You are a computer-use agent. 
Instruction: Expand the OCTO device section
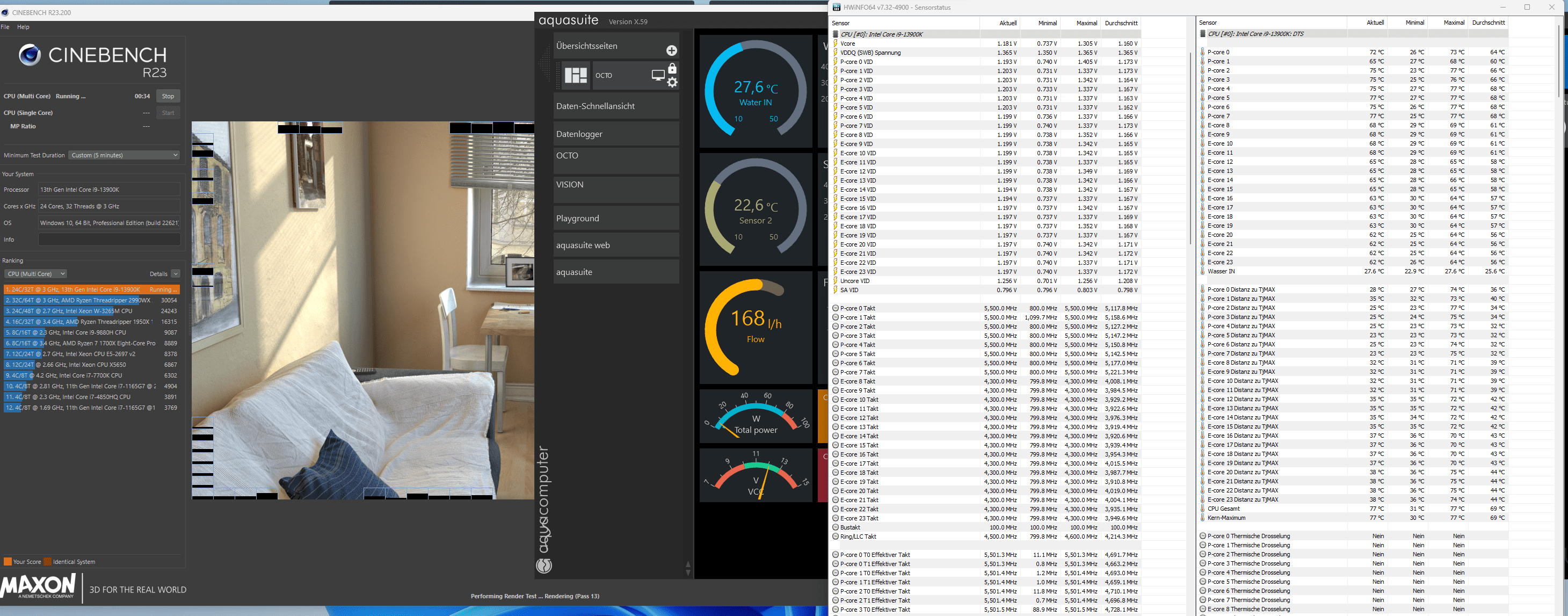616,160
